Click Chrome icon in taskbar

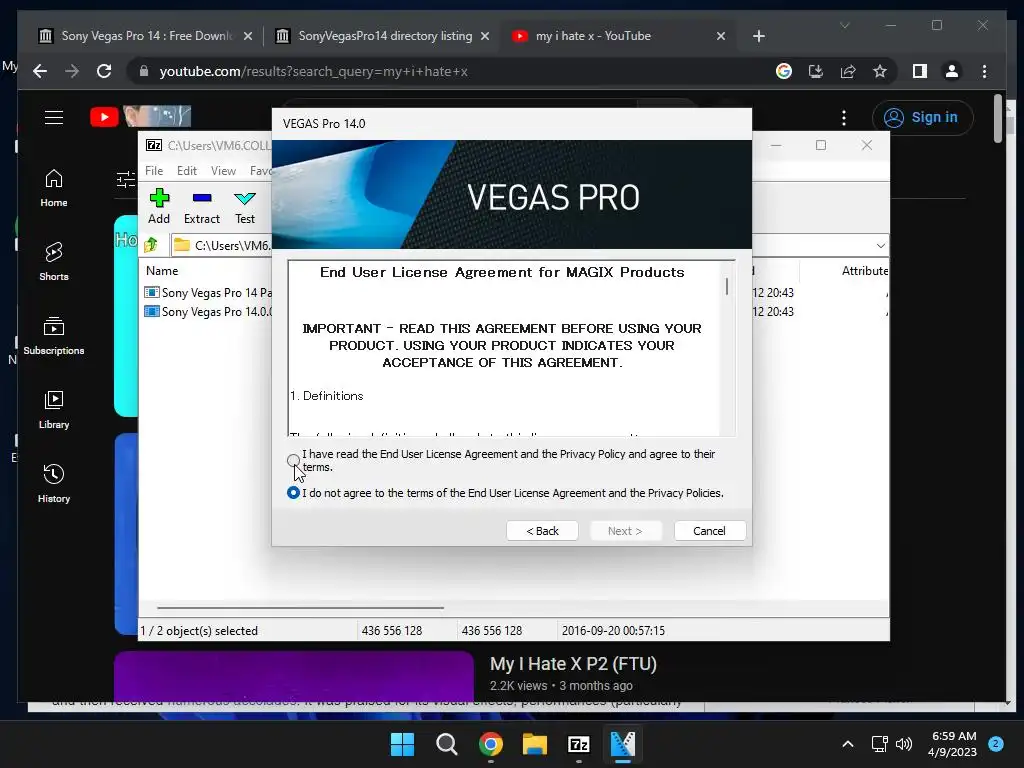point(490,744)
